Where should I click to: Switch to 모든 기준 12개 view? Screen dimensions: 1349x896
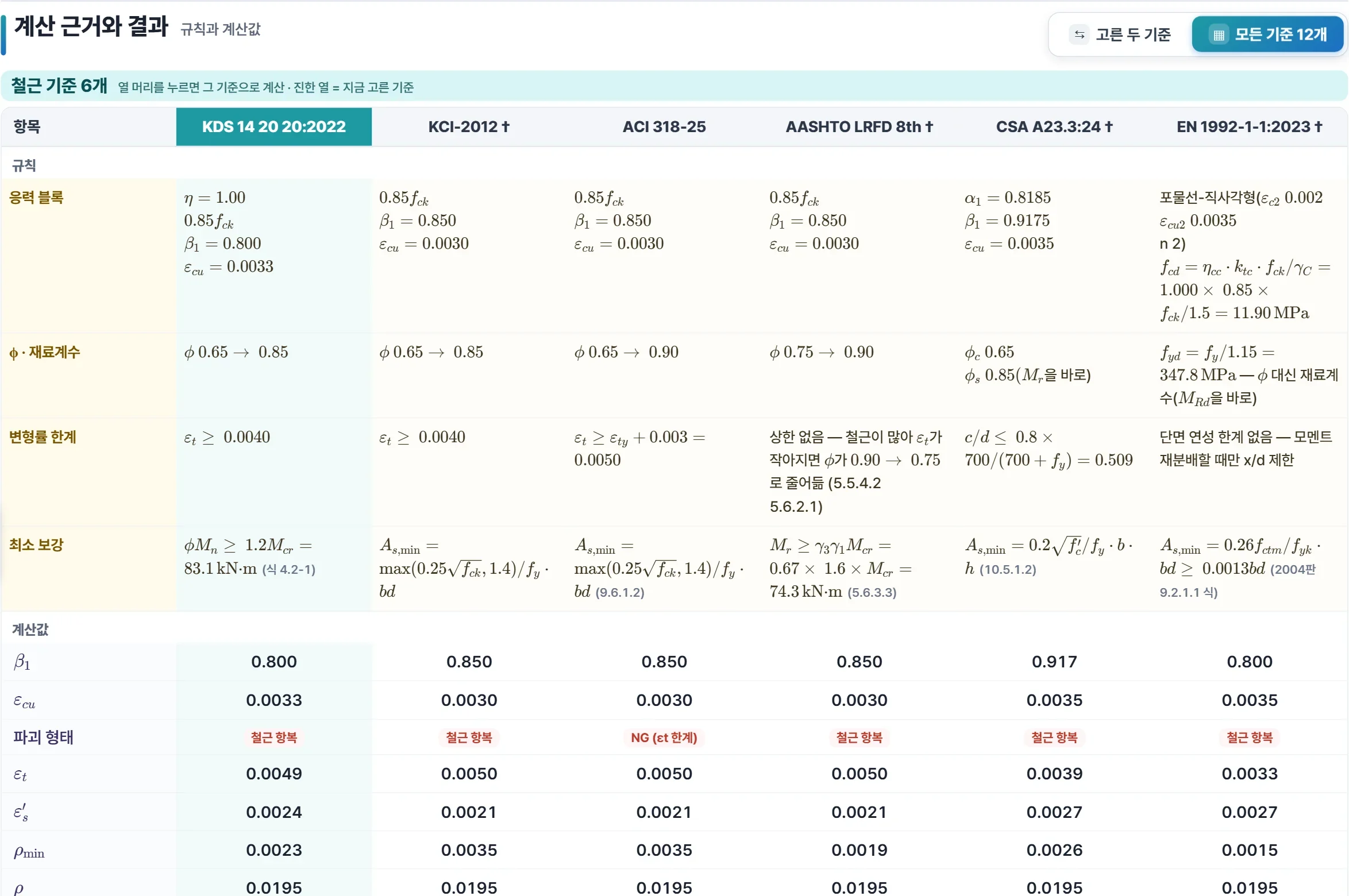coord(1267,34)
